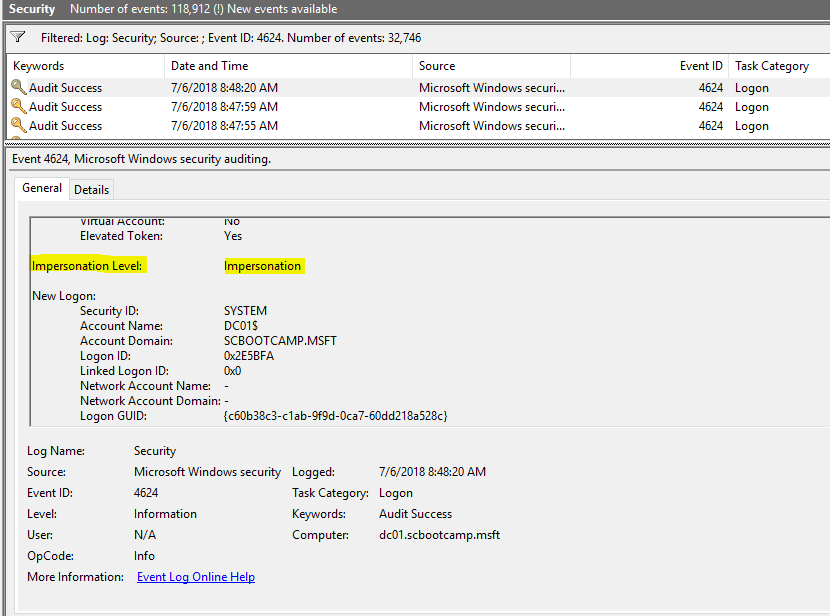
Task: Click the Account Domain value SCBOOTCAMP.MSFT
Action: pos(280,341)
